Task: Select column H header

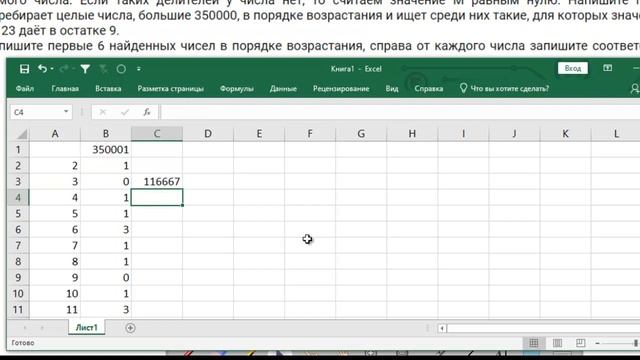Action: (x=412, y=134)
